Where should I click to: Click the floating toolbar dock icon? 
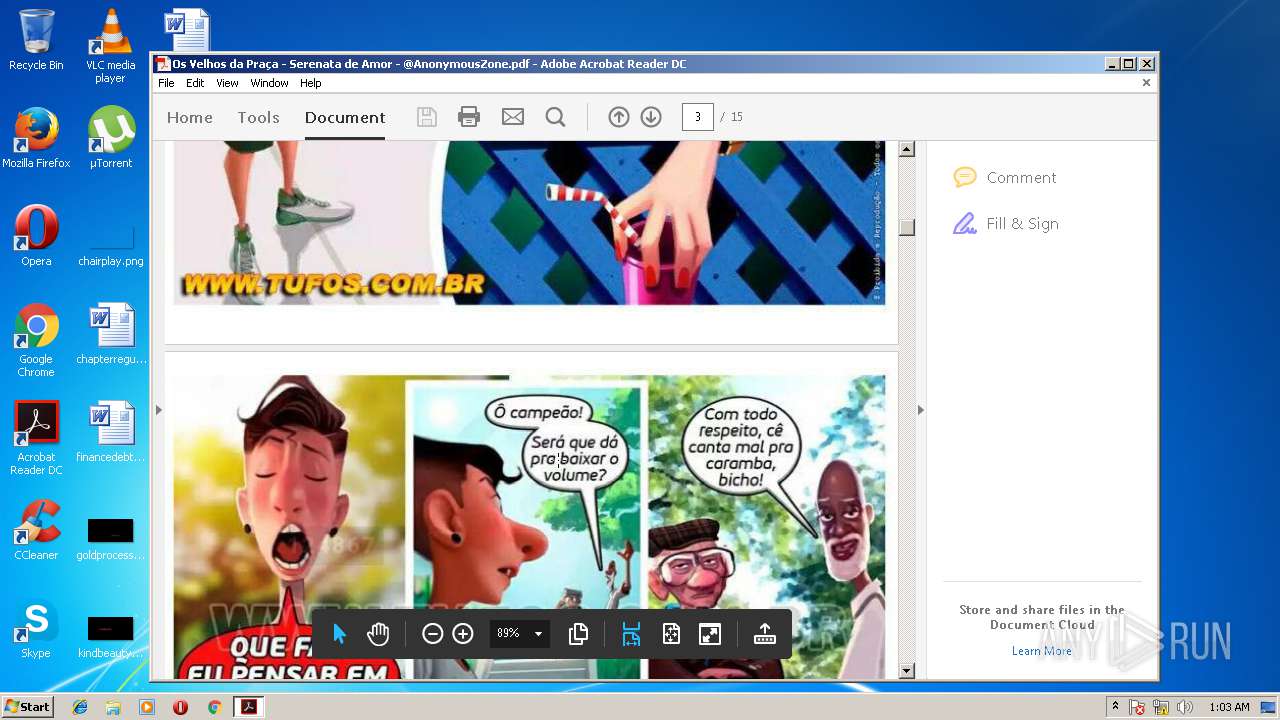765,634
